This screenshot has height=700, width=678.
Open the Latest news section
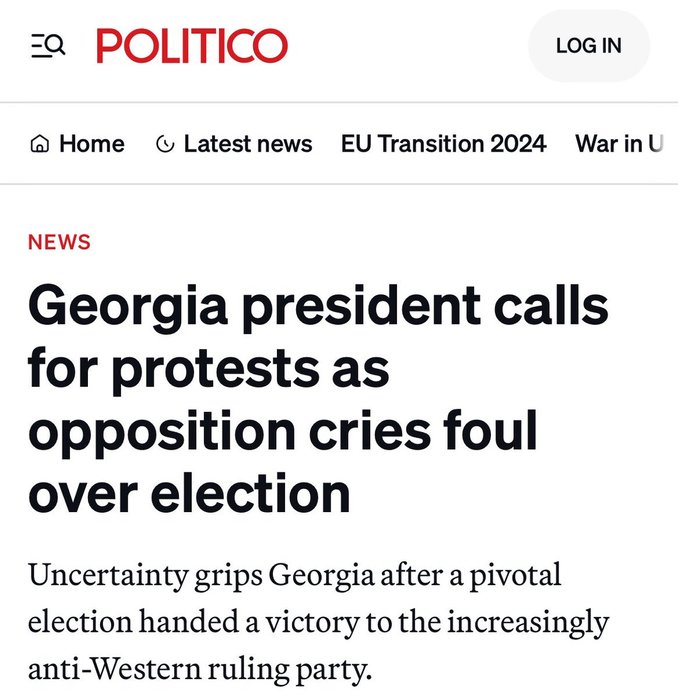point(247,144)
